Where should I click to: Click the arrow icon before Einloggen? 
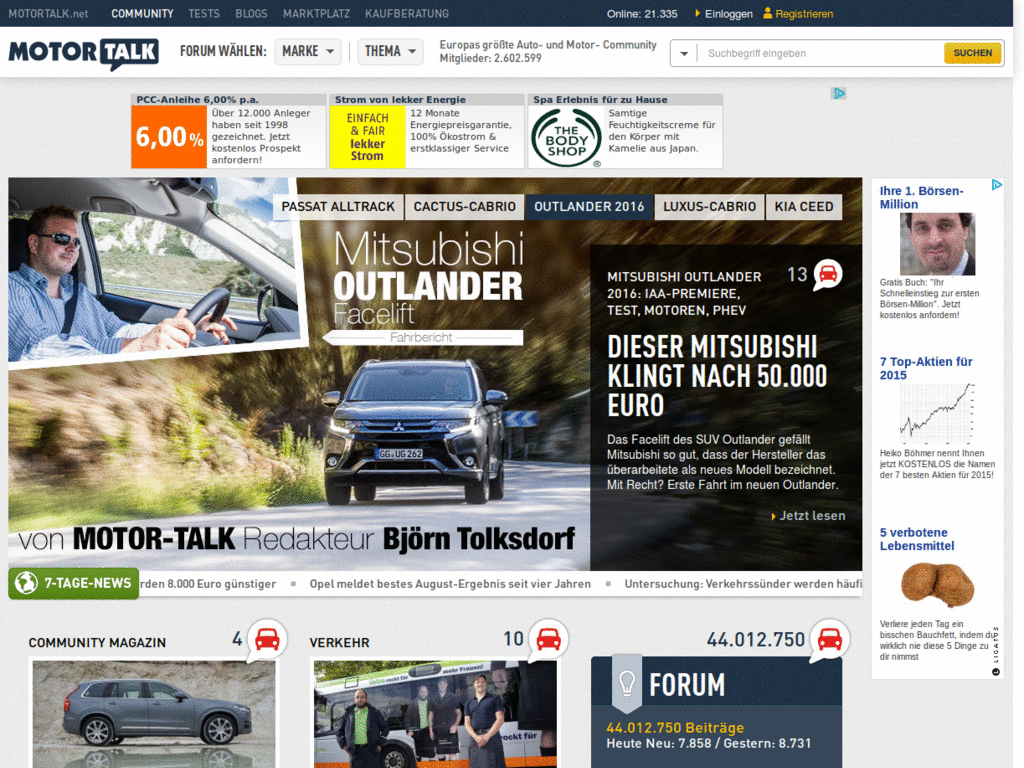697,13
